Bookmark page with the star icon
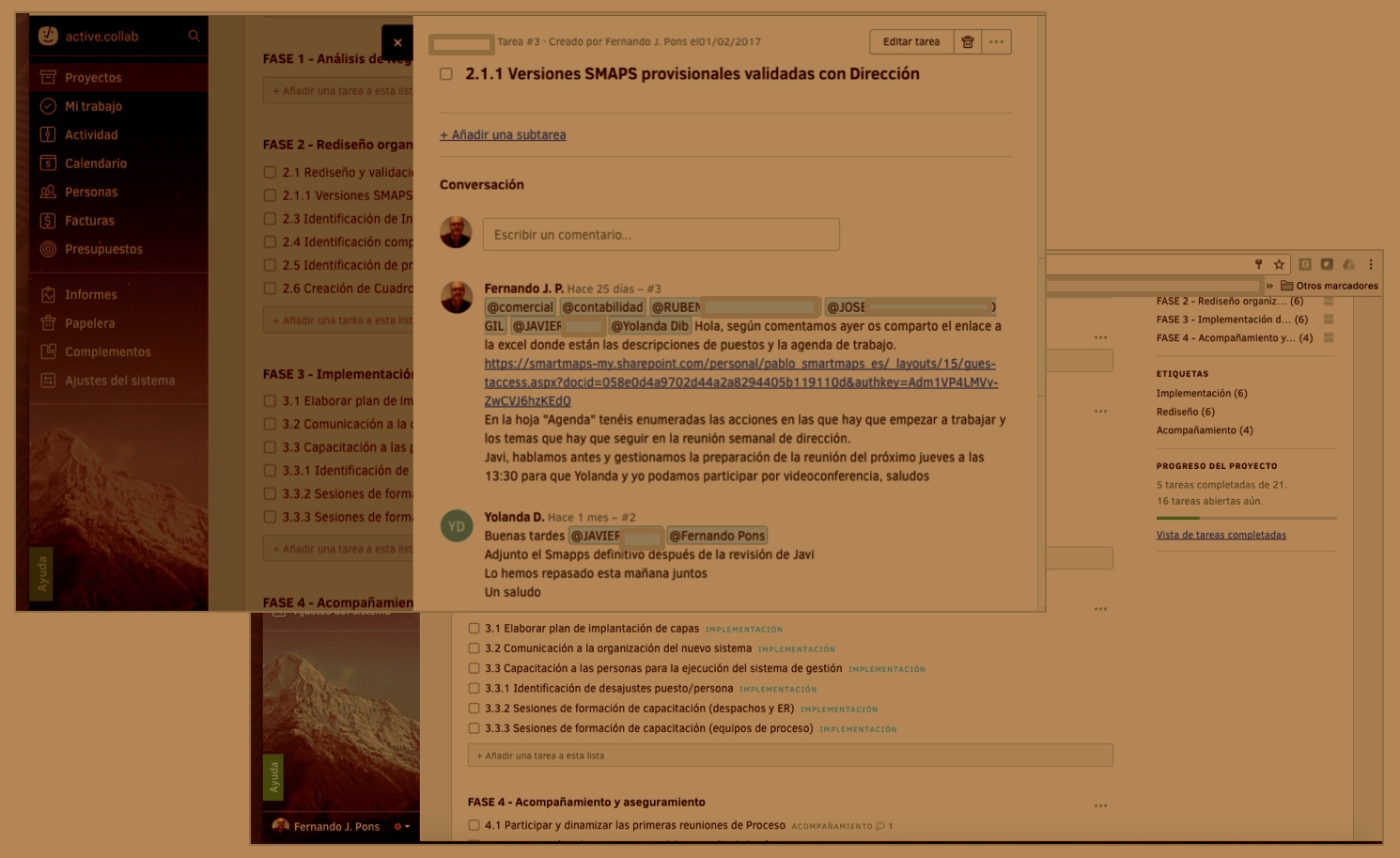The width and height of the screenshot is (1400, 858). click(x=1279, y=264)
